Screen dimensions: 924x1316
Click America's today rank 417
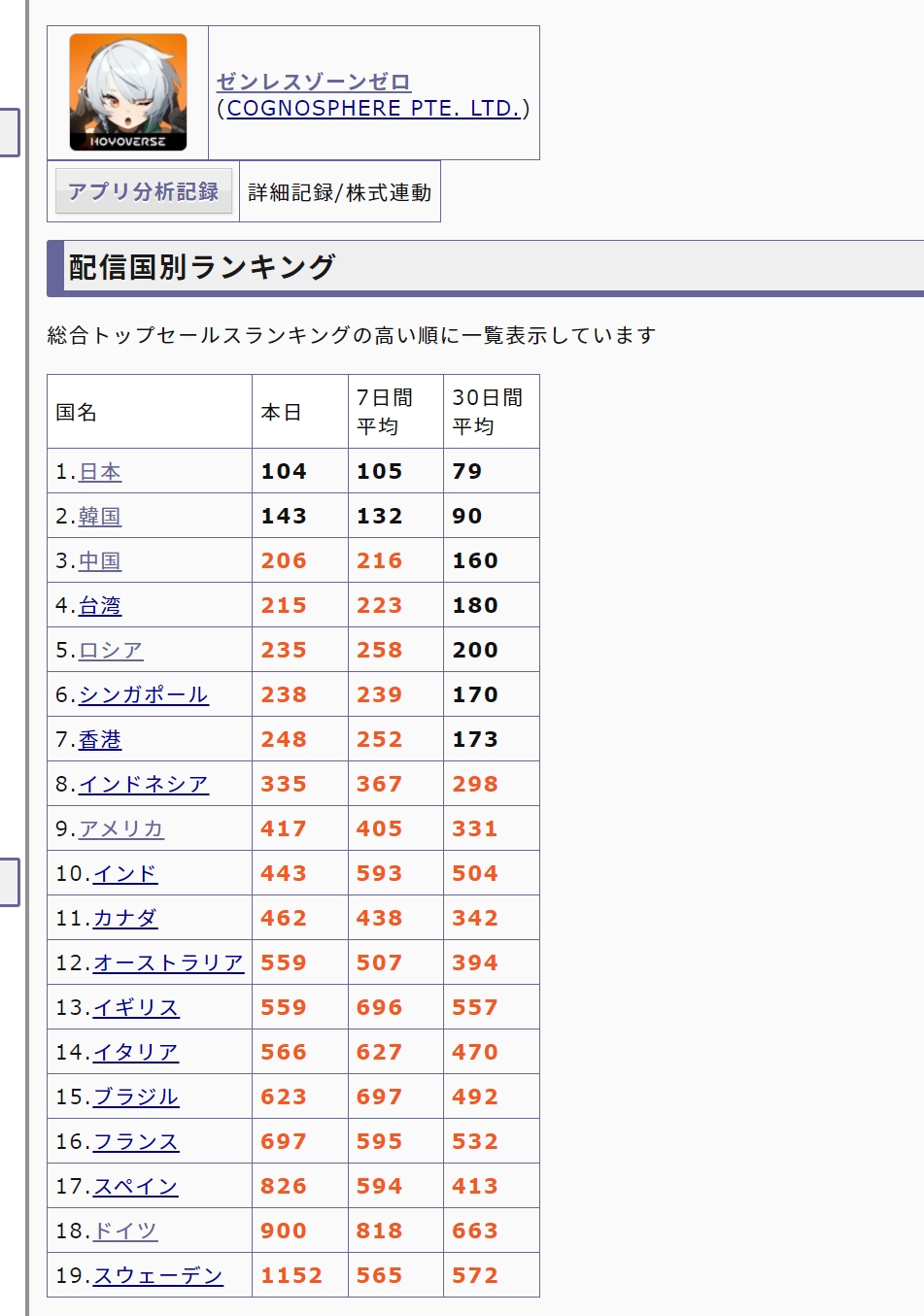point(284,829)
